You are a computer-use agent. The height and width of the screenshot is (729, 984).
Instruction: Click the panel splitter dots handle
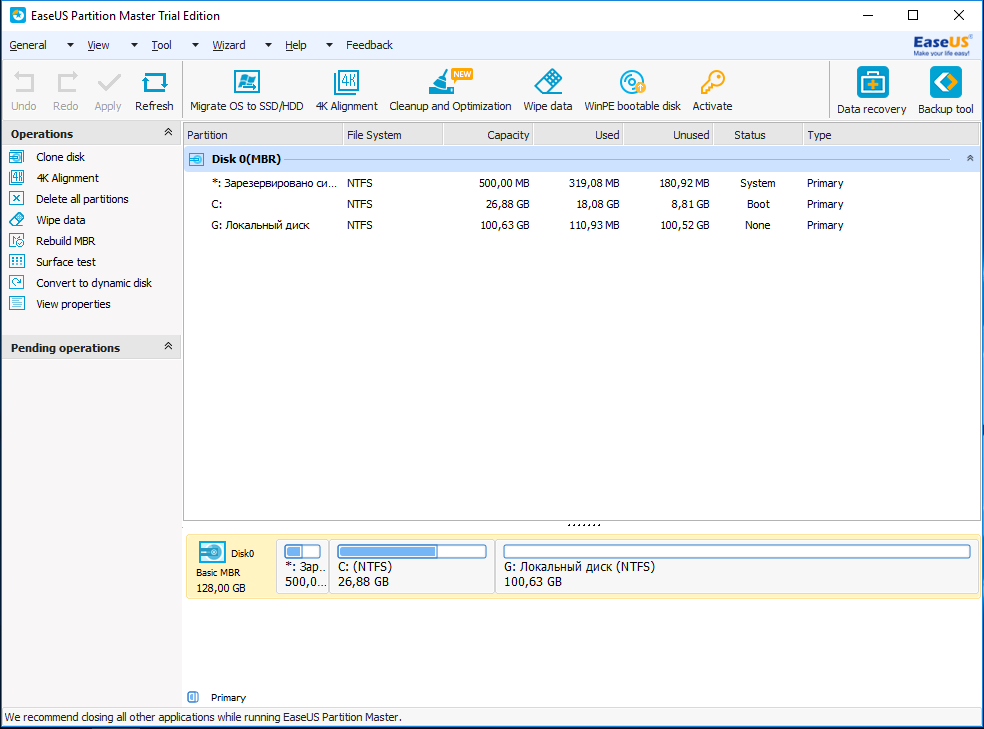coord(584,524)
